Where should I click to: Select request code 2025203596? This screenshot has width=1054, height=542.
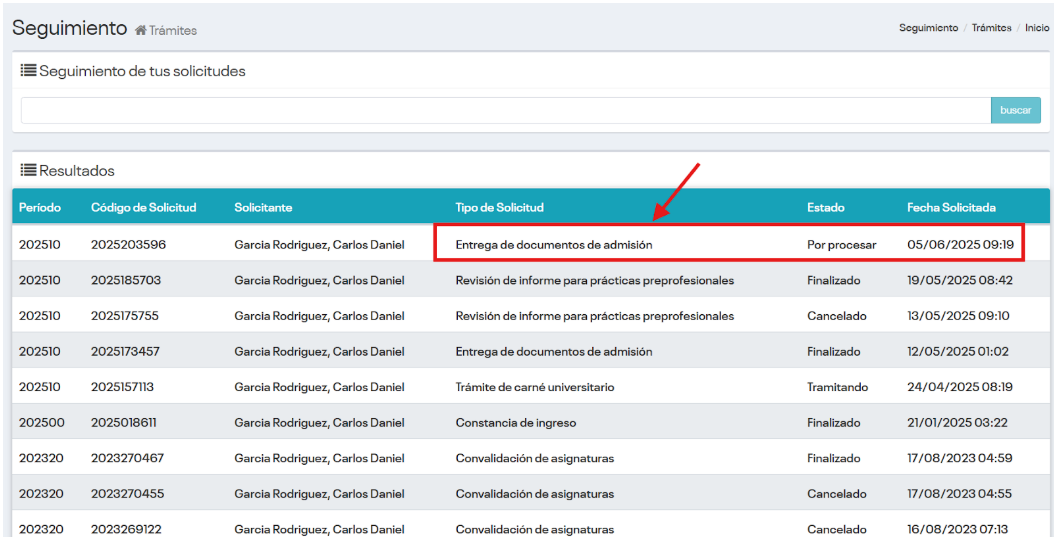point(128,244)
